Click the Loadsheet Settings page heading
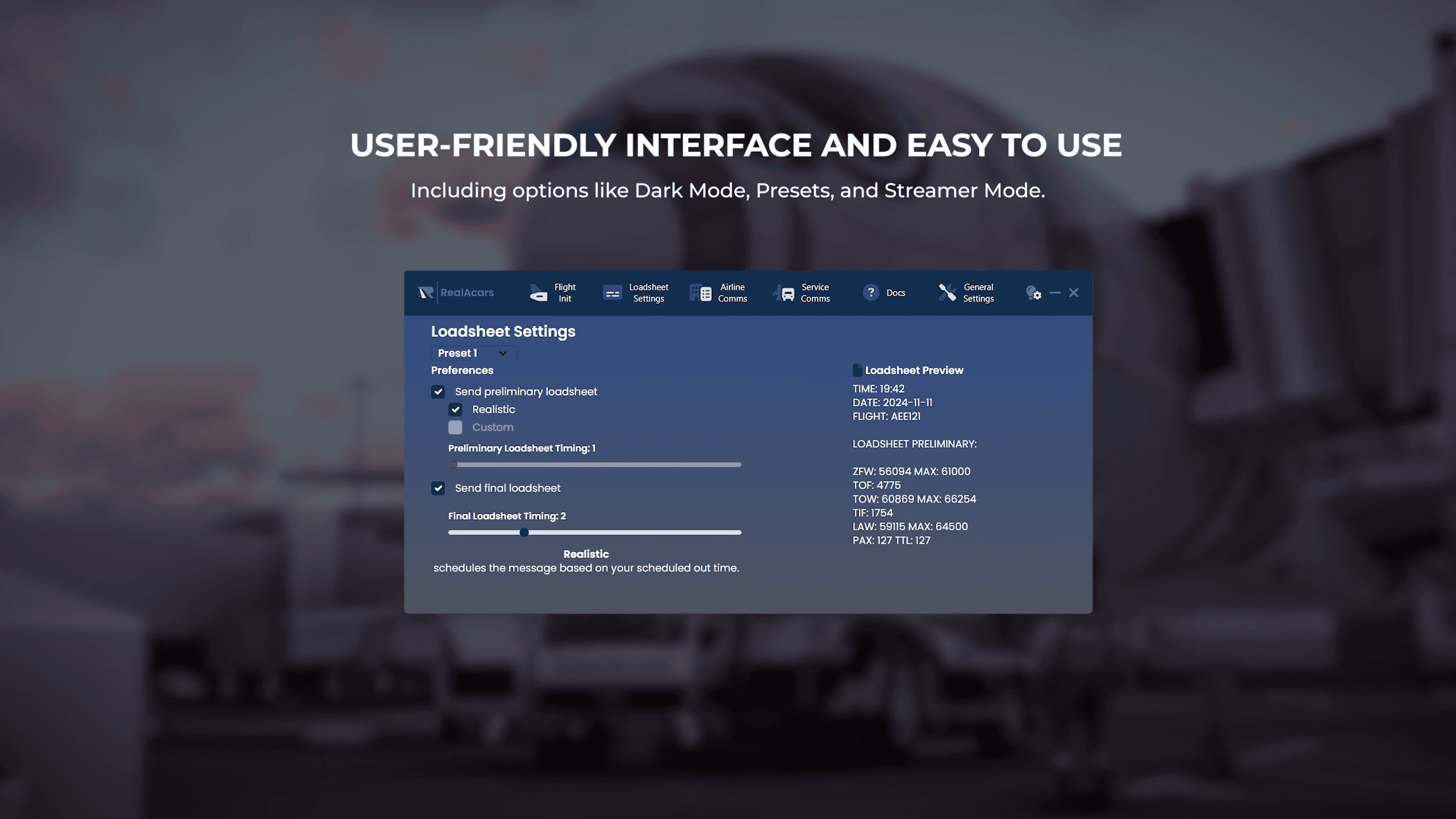This screenshot has width=1456, height=819. 503,332
